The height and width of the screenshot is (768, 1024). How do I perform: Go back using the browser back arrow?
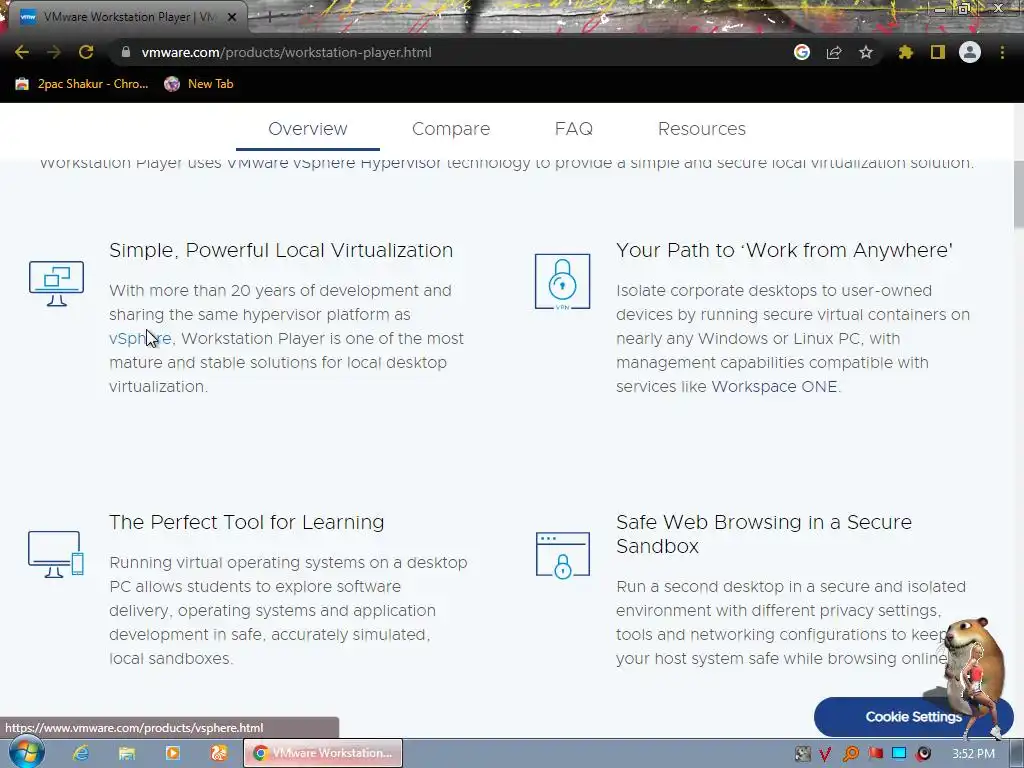pyautogui.click(x=22, y=52)
